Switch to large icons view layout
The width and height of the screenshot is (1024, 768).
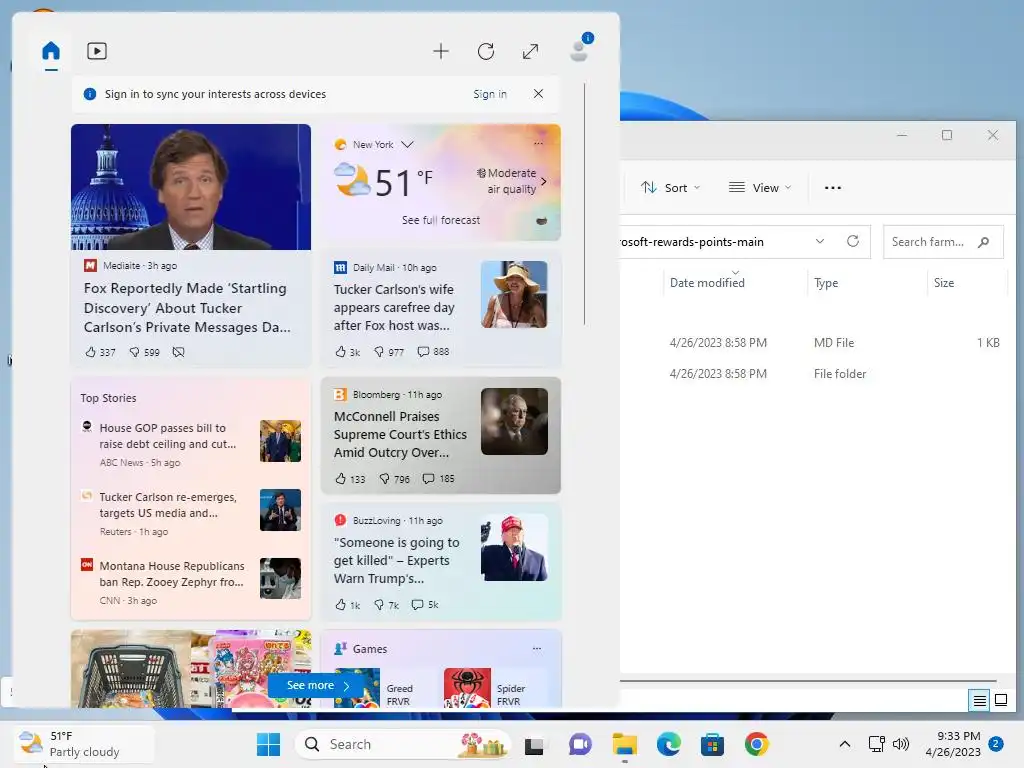pyautogui.click(x=1001, y=701)
